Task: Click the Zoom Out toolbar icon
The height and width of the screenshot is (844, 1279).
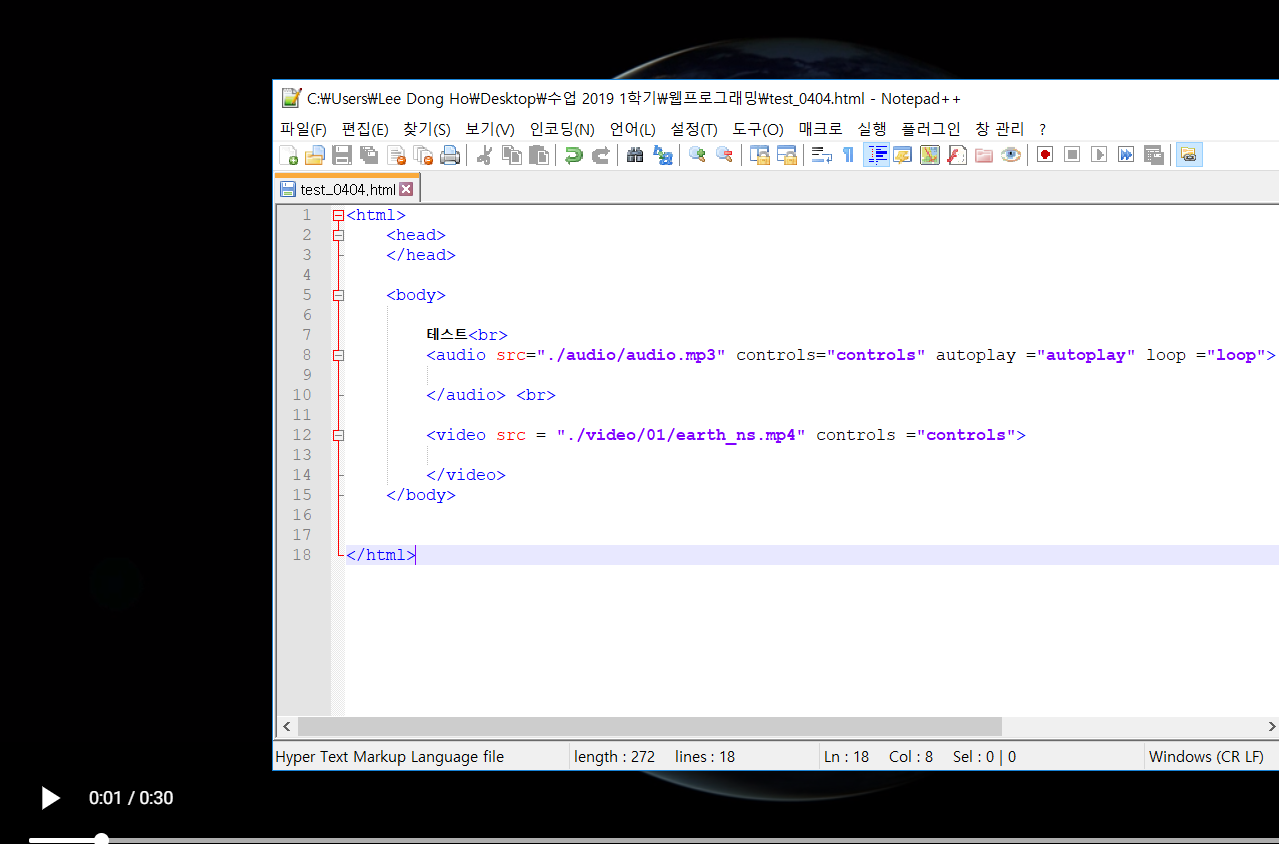Action: (x=724, y=155)
